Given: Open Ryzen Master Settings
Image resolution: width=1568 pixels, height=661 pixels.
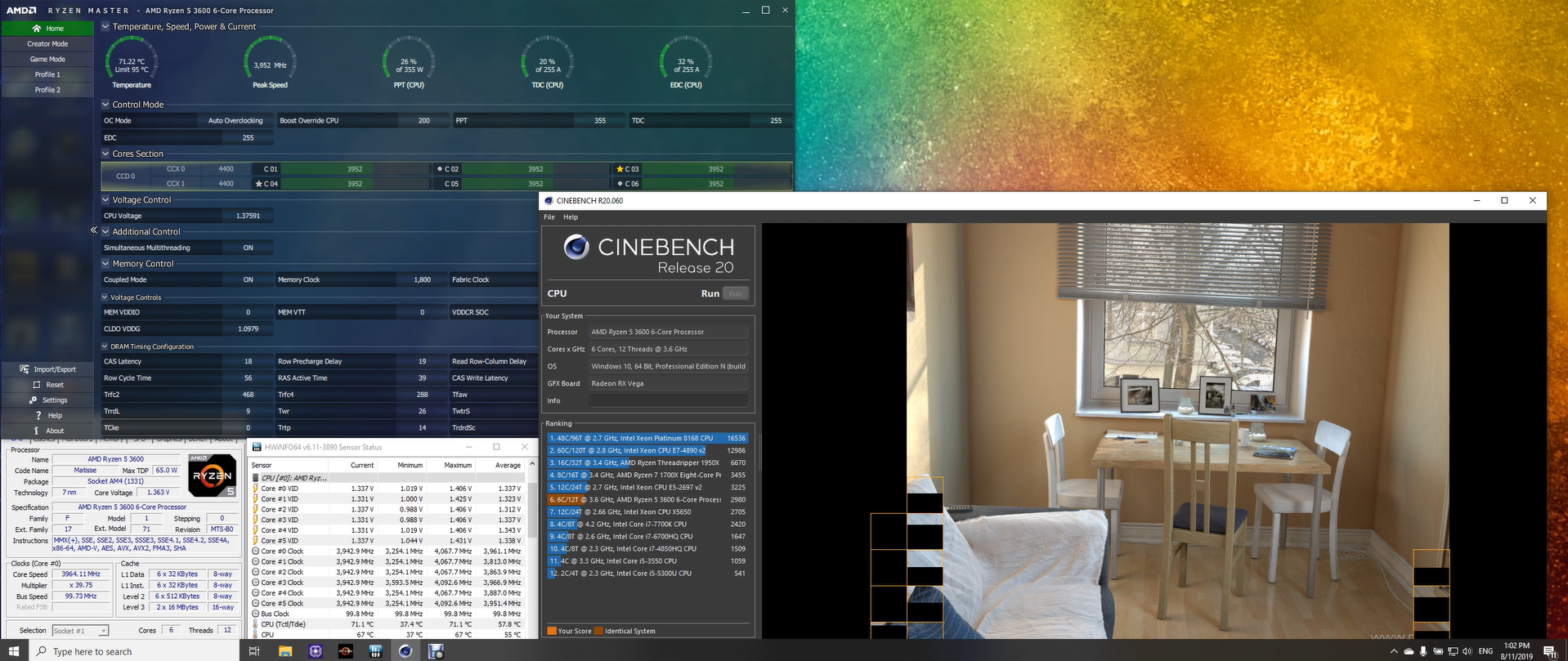Looking at the screenshot, I should coord(47,400).
